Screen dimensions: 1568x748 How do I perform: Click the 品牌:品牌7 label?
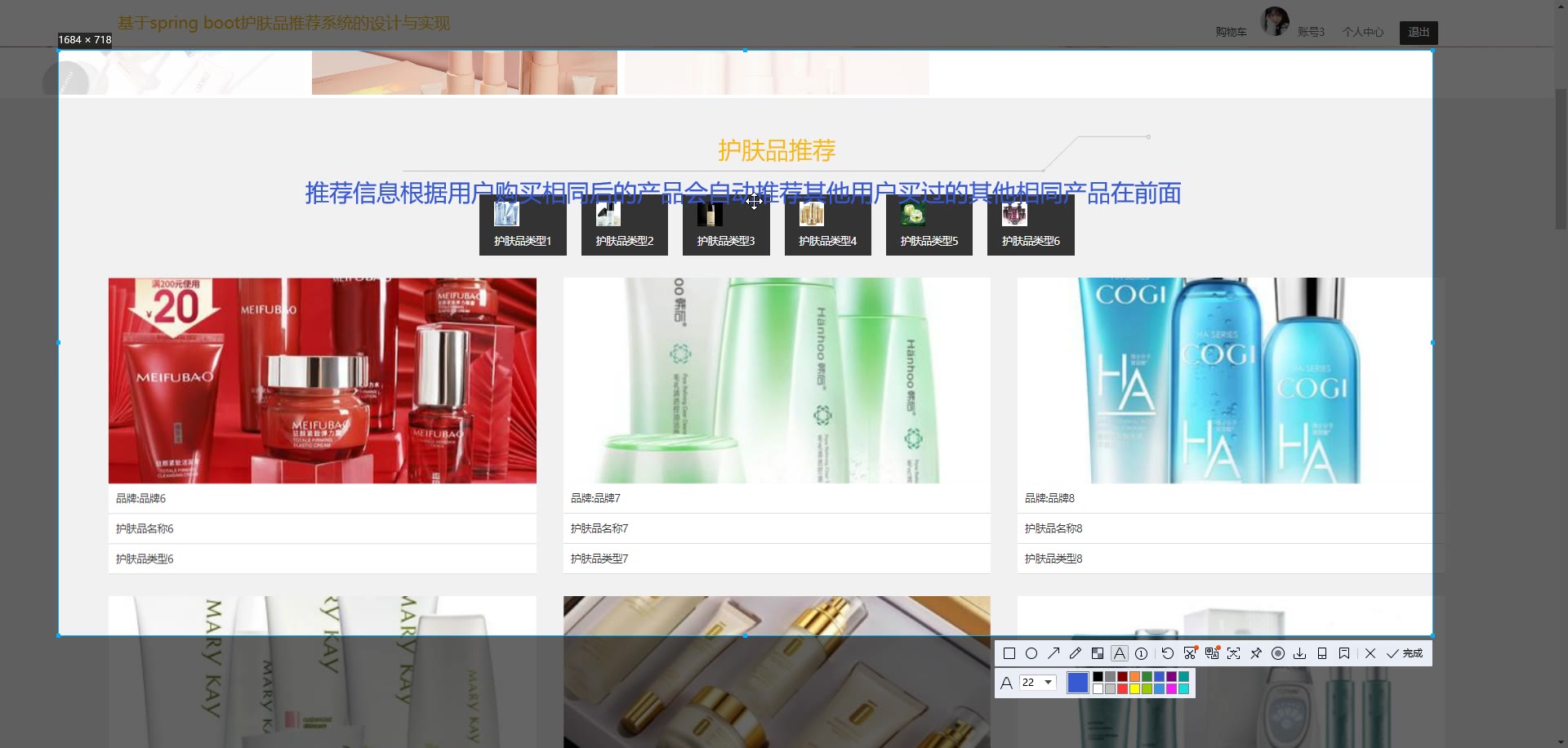[x=595, y=498]
